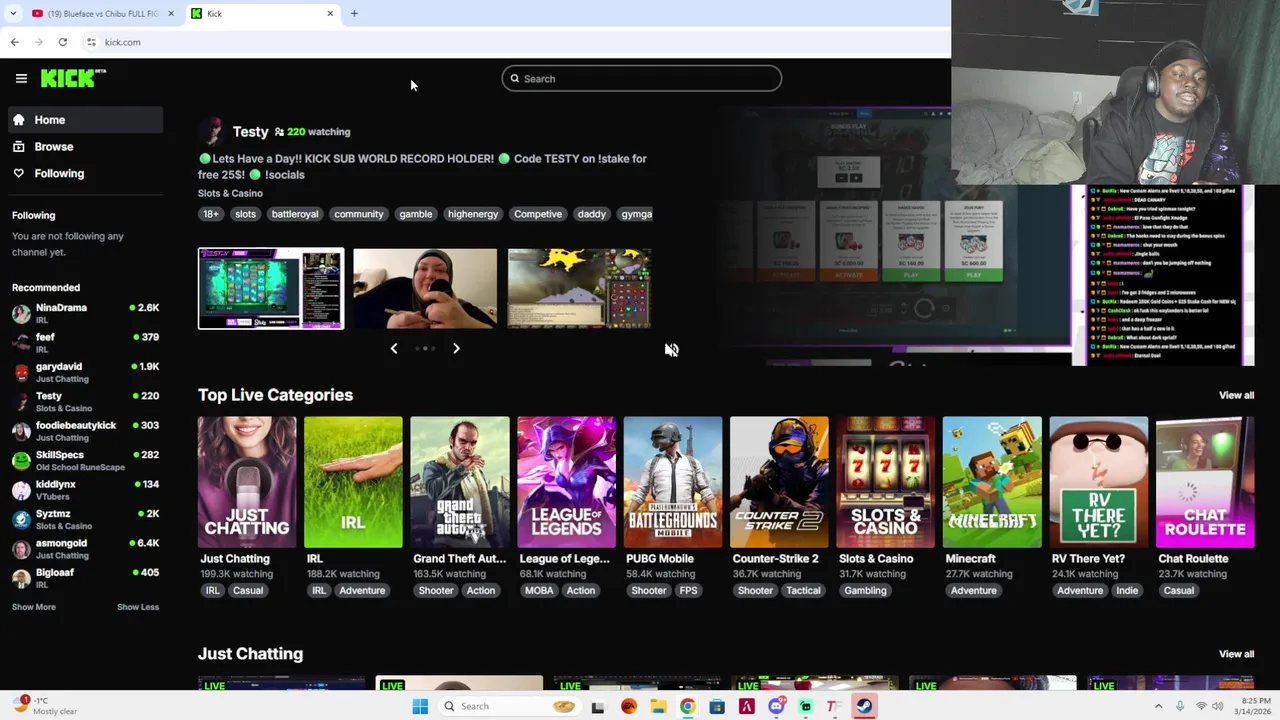
Task: Open Browse in the sidebar
Action: [85, 147]
